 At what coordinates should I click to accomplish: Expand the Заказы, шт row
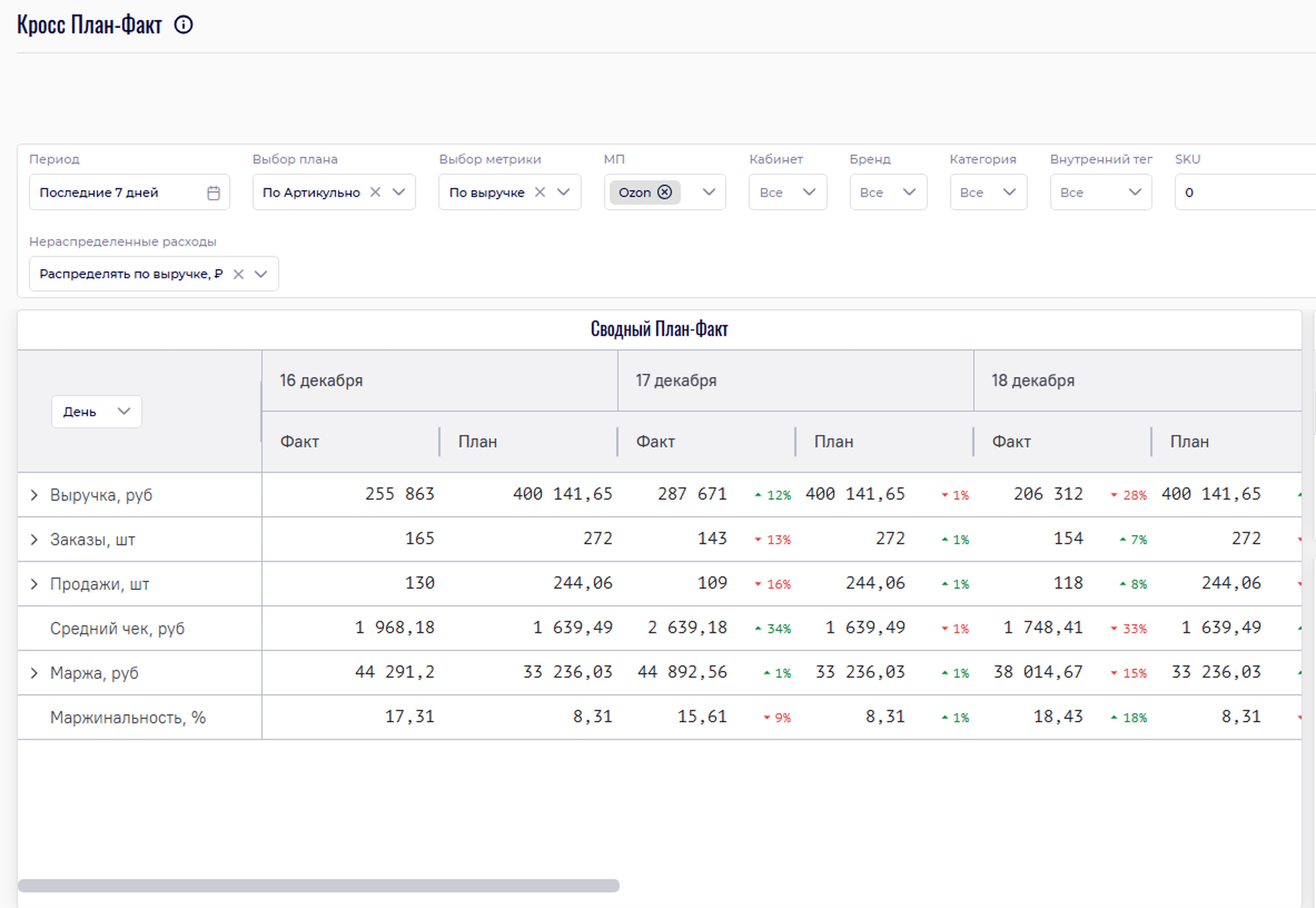click(x=34, y=539)
